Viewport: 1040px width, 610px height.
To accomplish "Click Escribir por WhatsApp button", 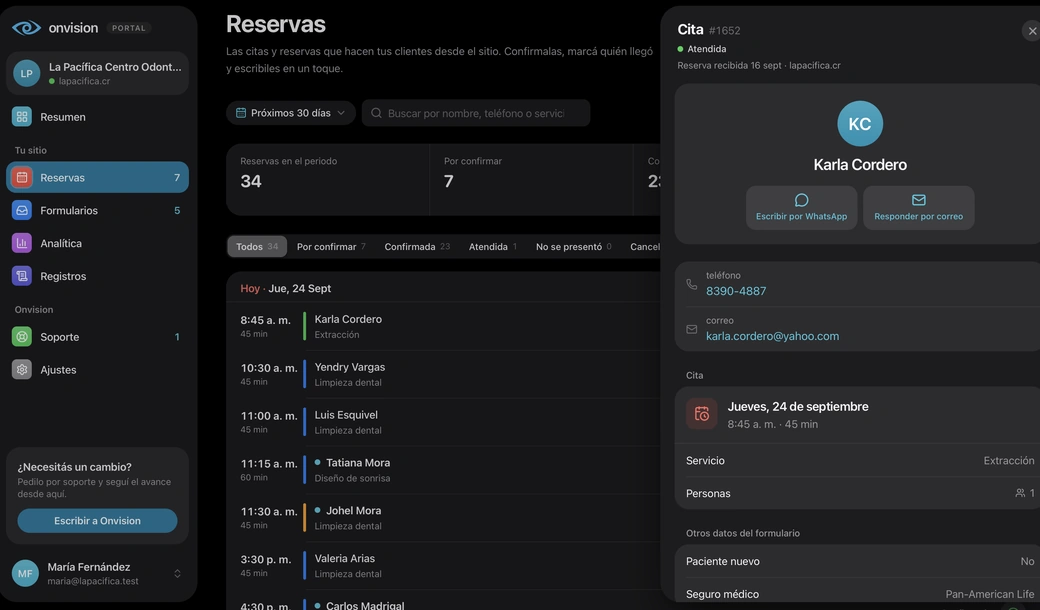I will coord(801,208).
